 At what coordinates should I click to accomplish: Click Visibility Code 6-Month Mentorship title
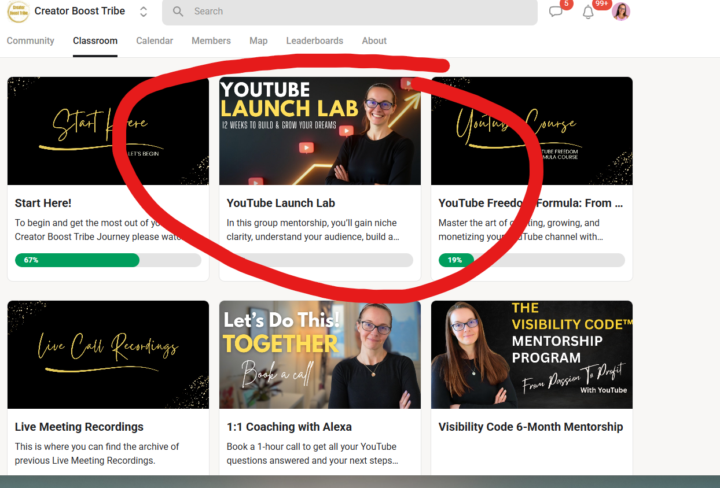[531, 427]
